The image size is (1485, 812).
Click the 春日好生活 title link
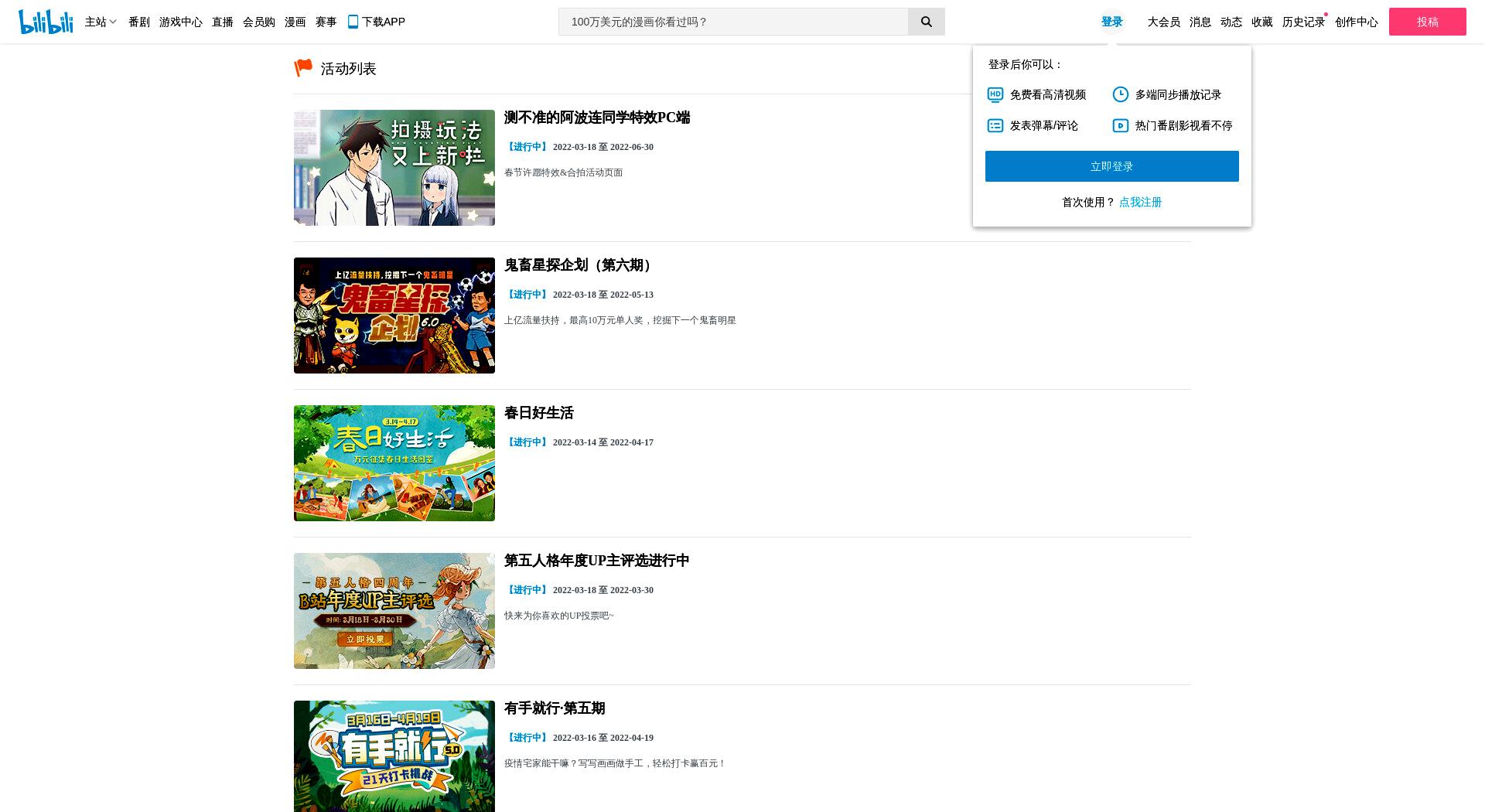click(x=539, y=413)
